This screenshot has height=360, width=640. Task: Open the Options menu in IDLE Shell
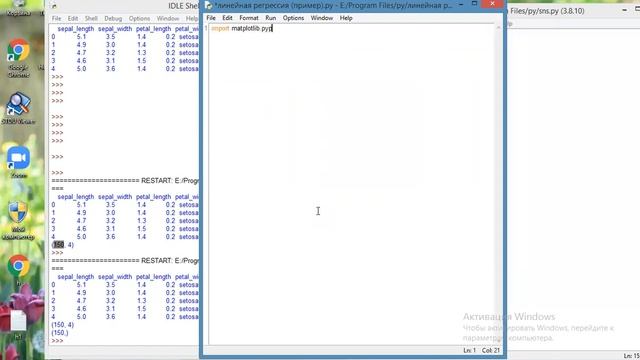pos(139,18)
